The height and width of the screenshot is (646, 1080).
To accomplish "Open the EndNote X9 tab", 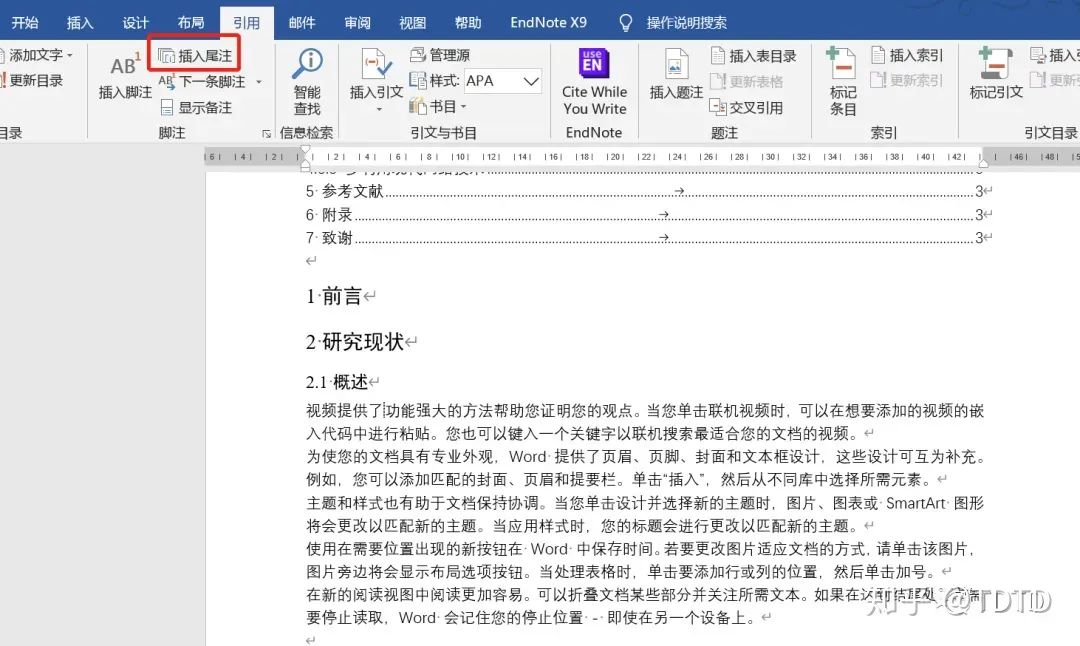I will 548,23.
